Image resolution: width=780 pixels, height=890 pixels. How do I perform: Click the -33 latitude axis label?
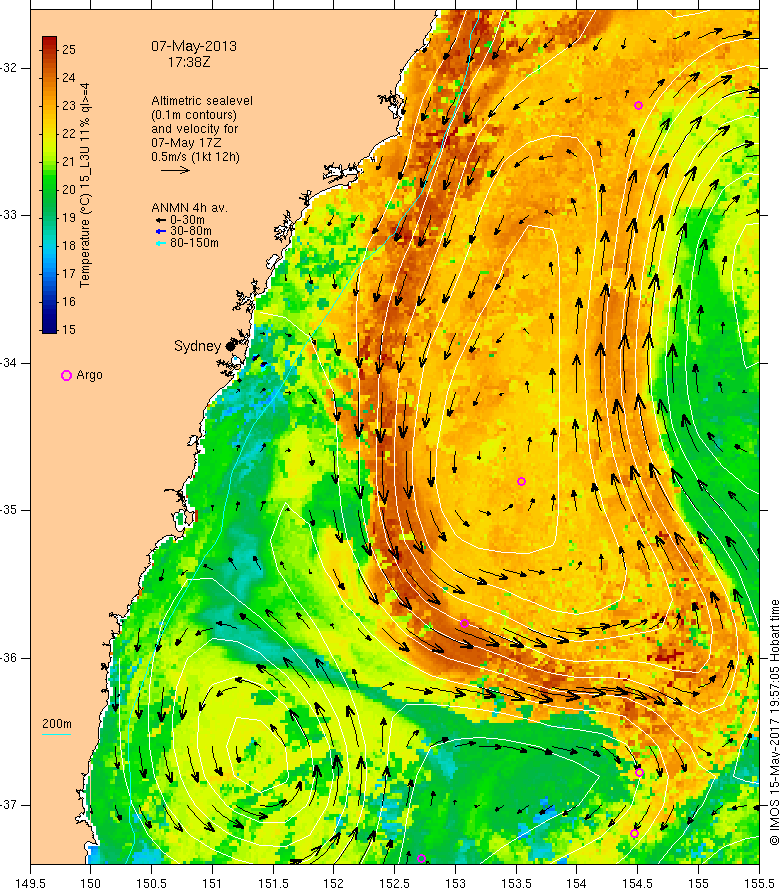point(9,215)
